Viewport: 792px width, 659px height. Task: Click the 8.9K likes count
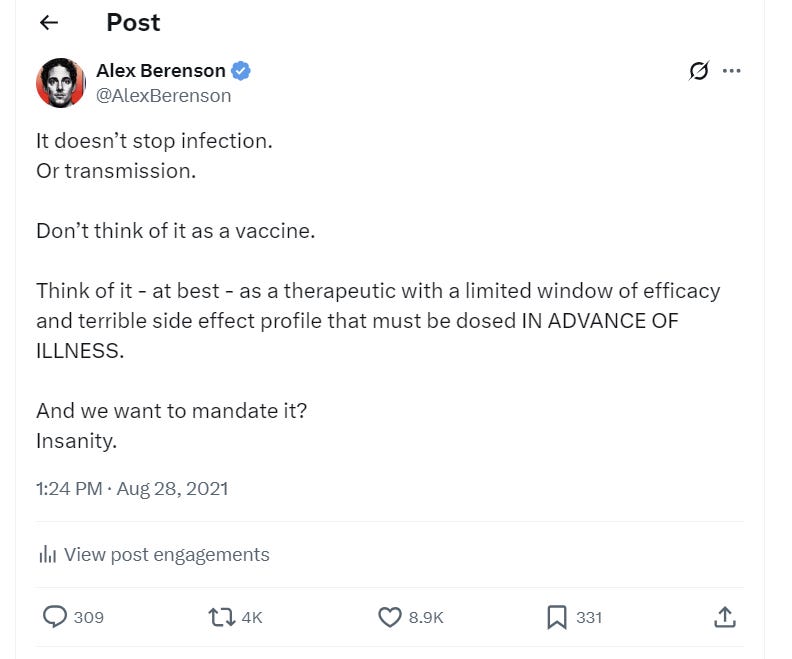tap(426, 618)
